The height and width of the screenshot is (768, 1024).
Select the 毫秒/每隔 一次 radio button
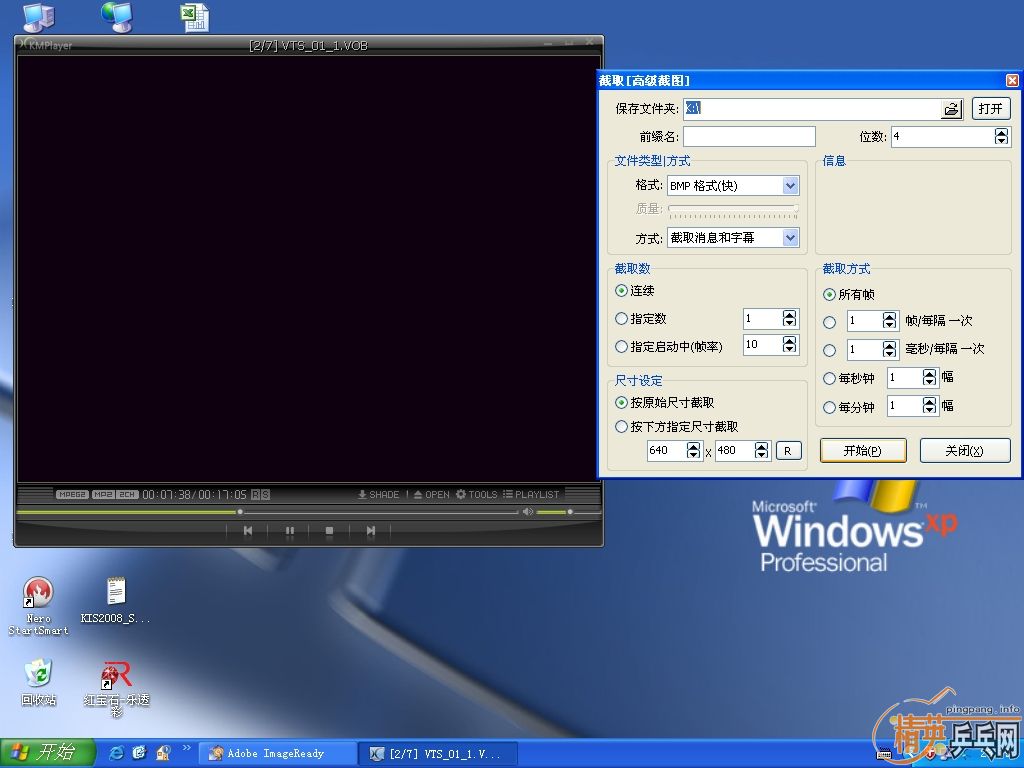(x=829, y=351)
